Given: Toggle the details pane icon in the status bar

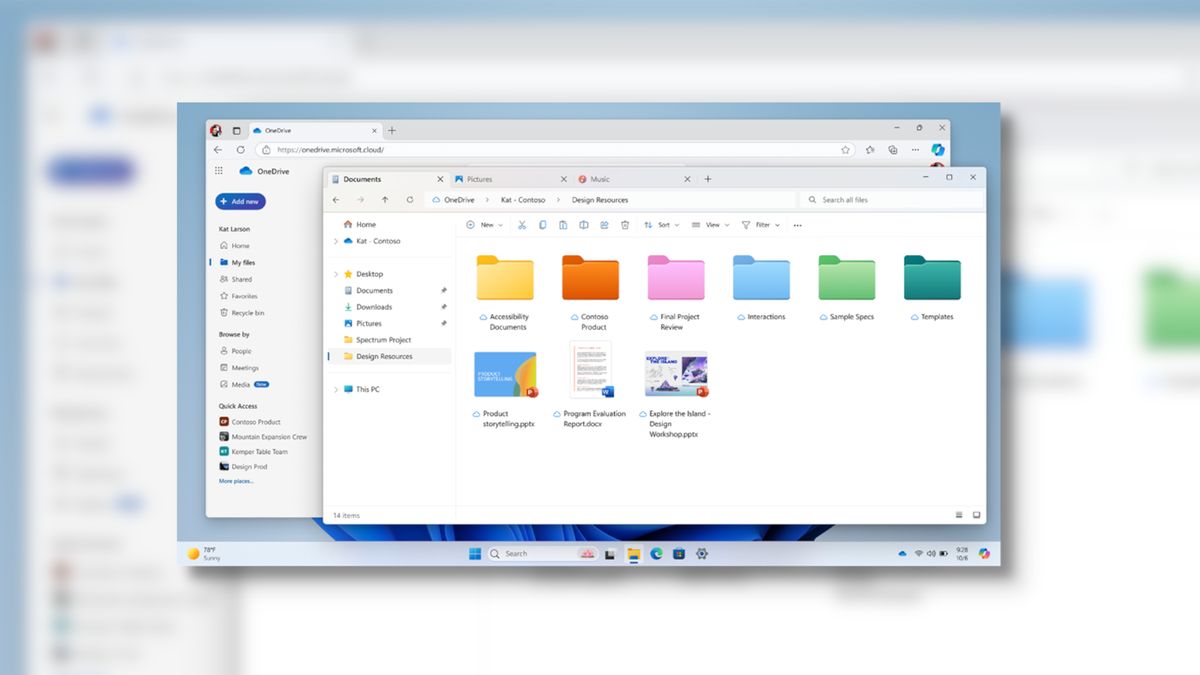Looking at the screenshot, I should click(x=976, y=514).
